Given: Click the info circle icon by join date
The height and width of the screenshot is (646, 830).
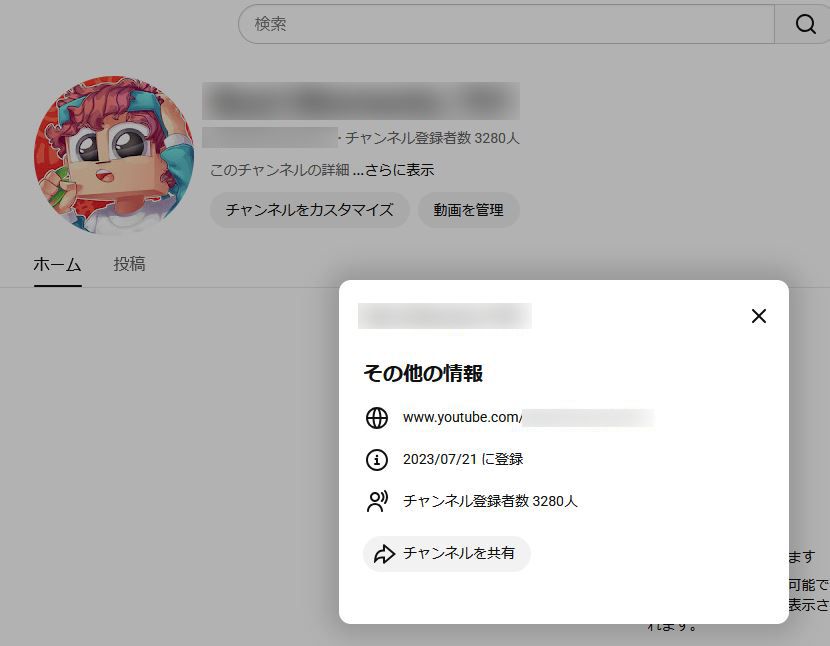Looking at the screenshot, I should pos(377,460).
